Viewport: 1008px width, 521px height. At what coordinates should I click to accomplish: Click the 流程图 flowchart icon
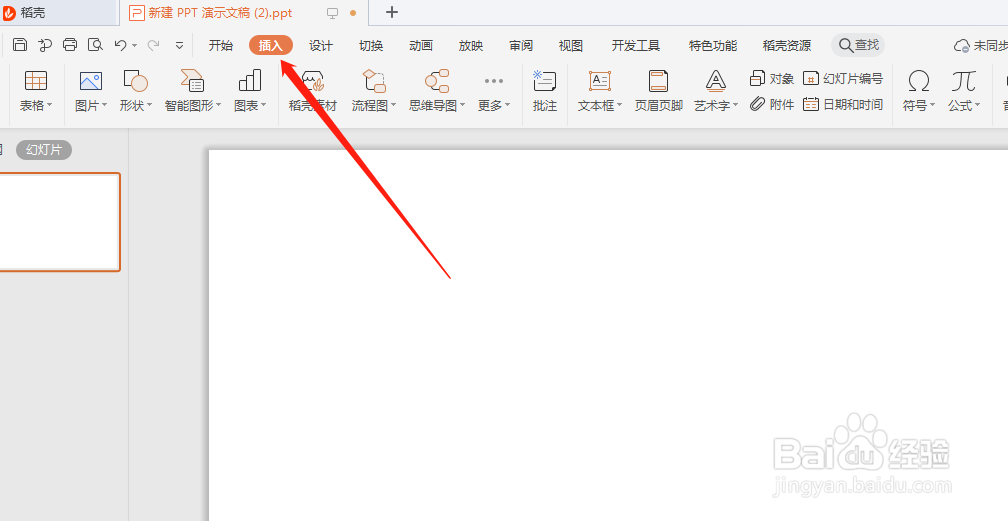tap(374, 81)
